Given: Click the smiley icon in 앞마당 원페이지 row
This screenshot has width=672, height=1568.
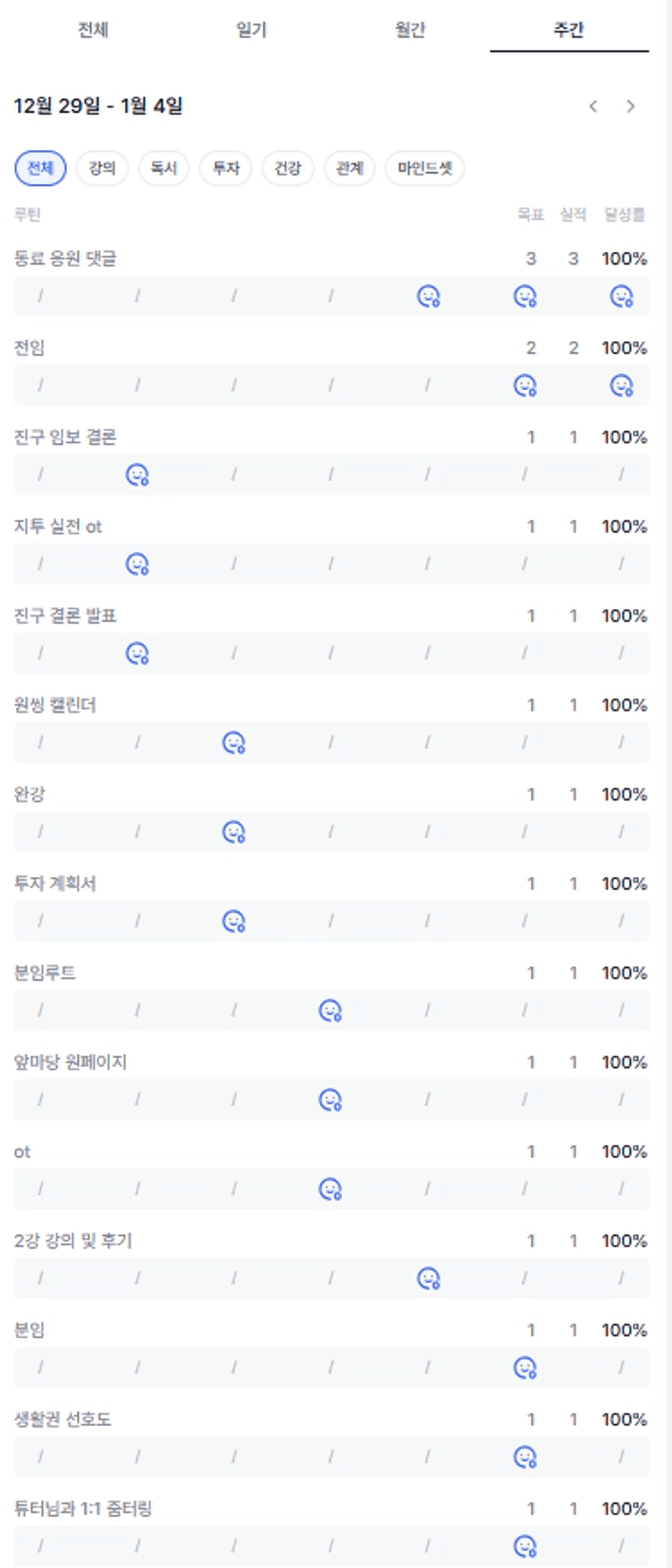Looking at the screenshot, I should tap(330, 1100).
